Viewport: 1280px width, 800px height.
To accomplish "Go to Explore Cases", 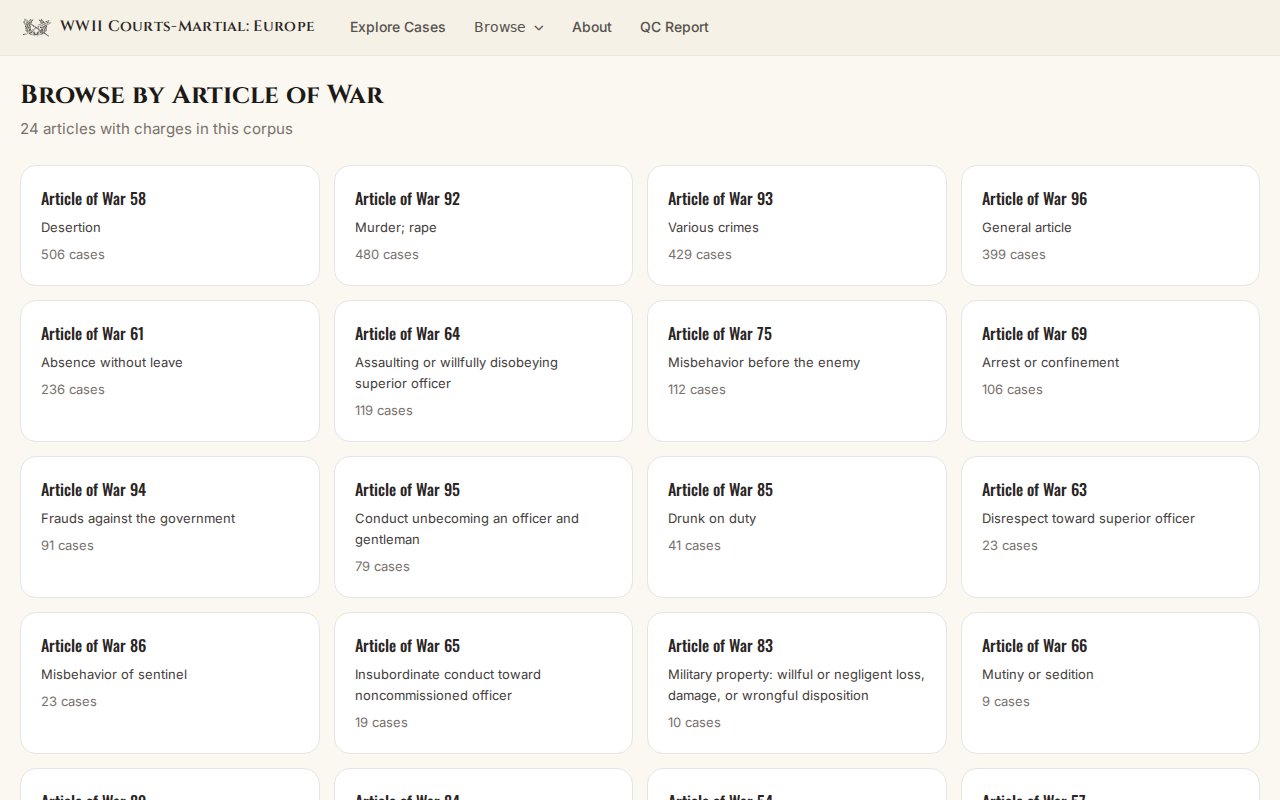I will (x=398, y=27).
